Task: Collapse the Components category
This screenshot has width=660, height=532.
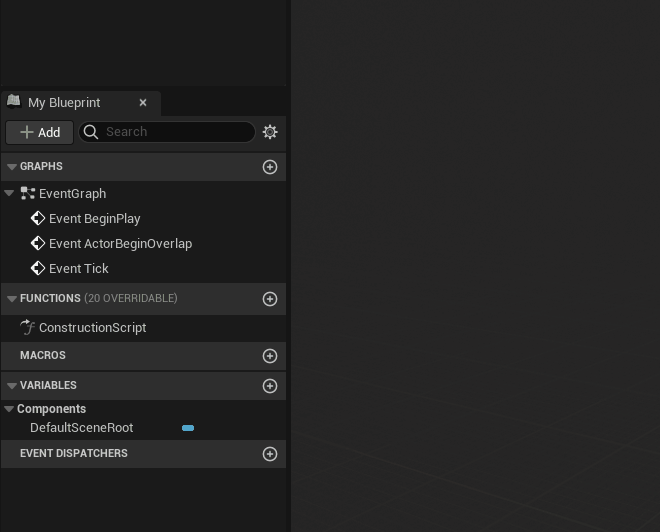Action: [x=9, y=409]
